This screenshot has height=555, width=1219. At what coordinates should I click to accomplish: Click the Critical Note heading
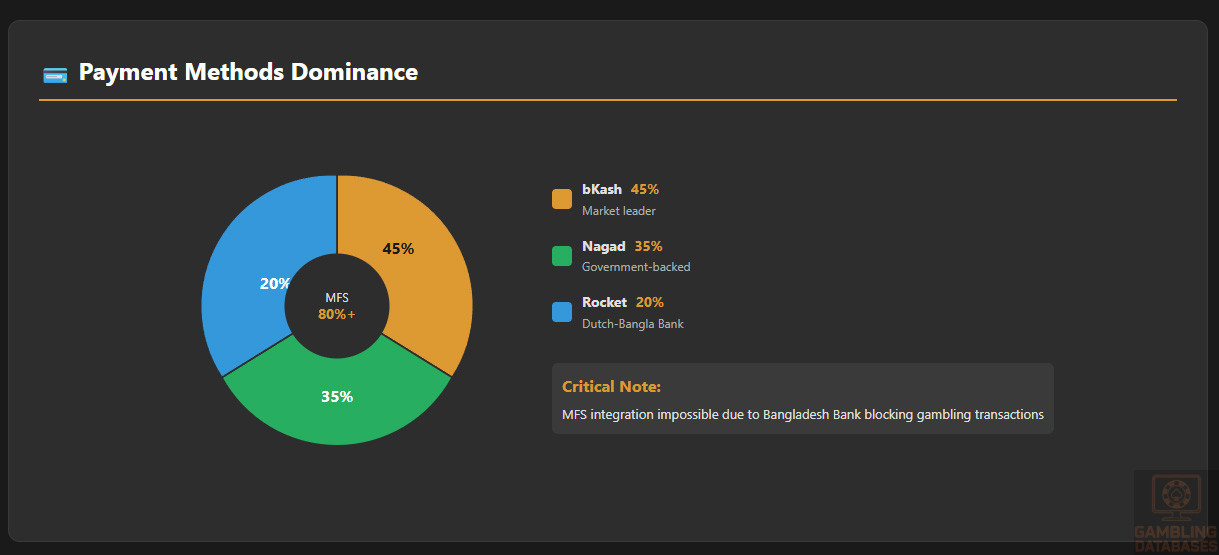point(611,387)
